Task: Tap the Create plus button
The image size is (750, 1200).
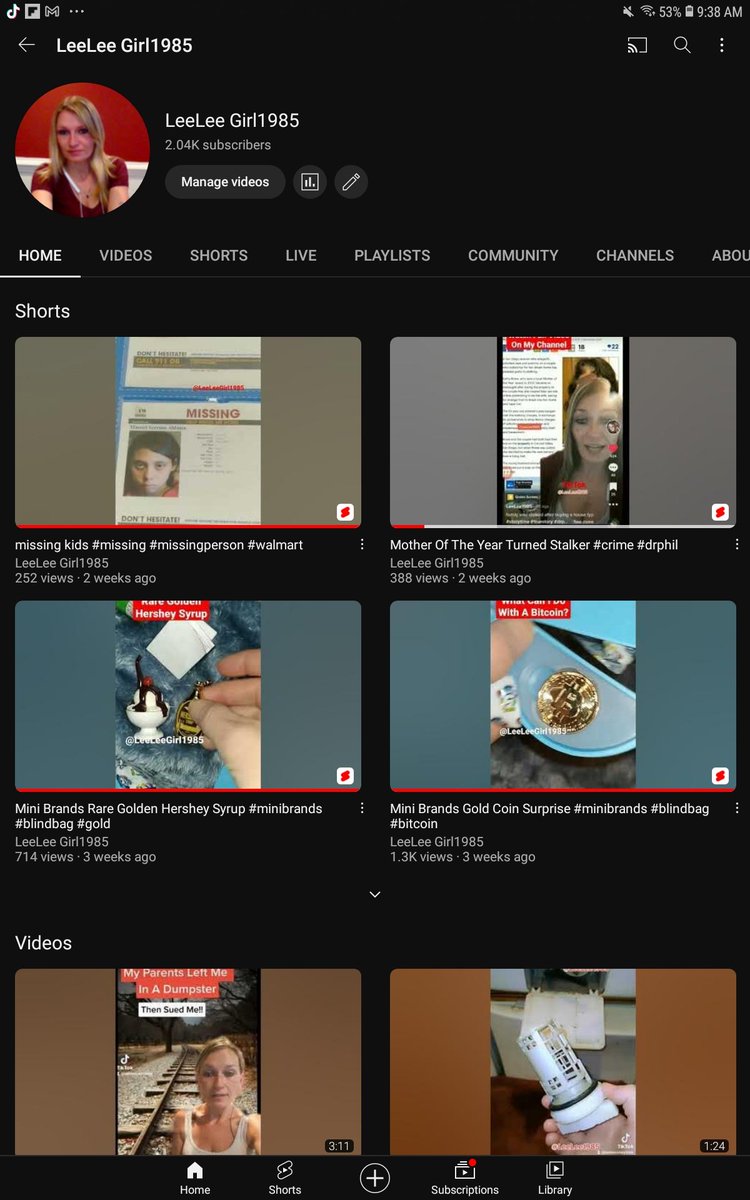Action: 375,1178
